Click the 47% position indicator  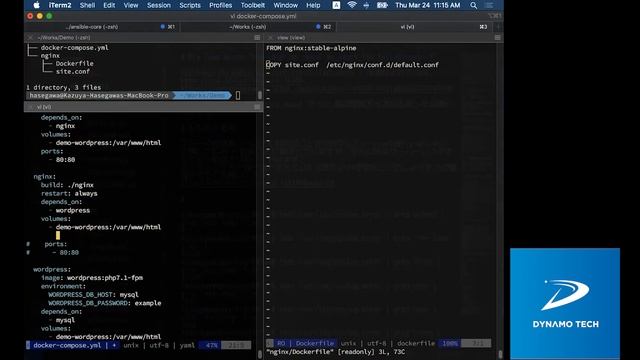tap(211, 345)
